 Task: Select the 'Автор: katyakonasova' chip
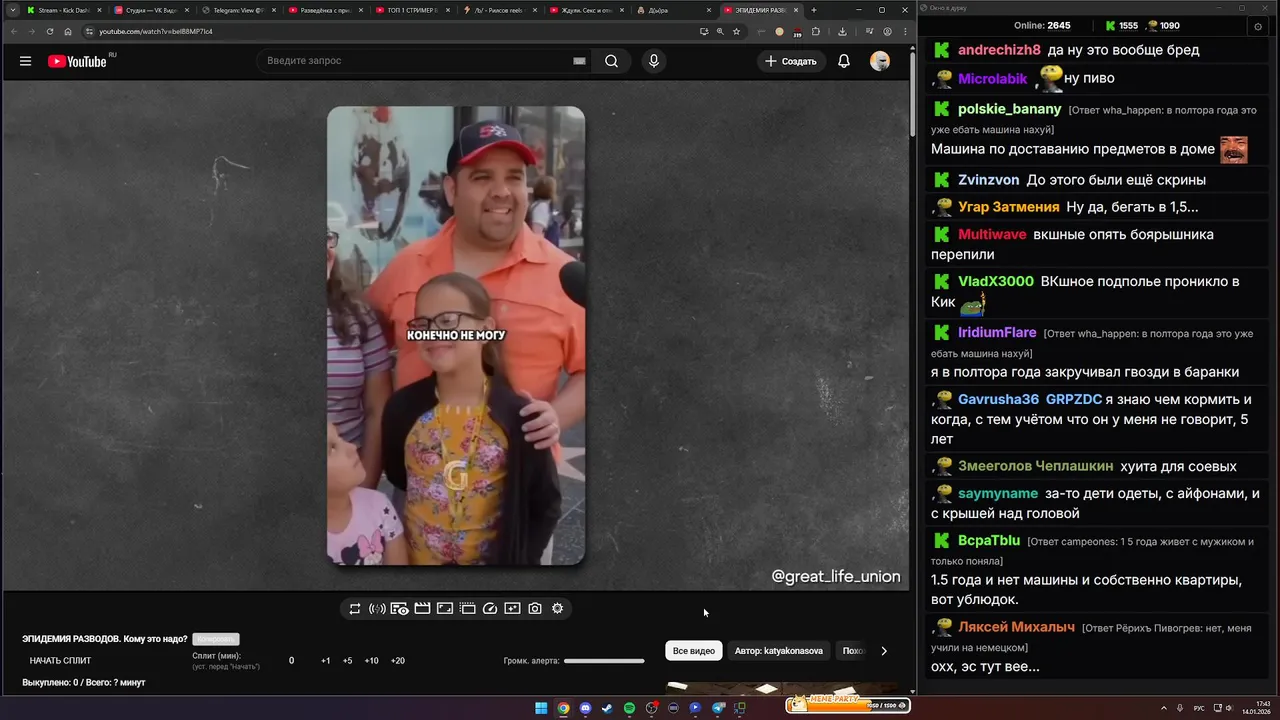[779, 651]
